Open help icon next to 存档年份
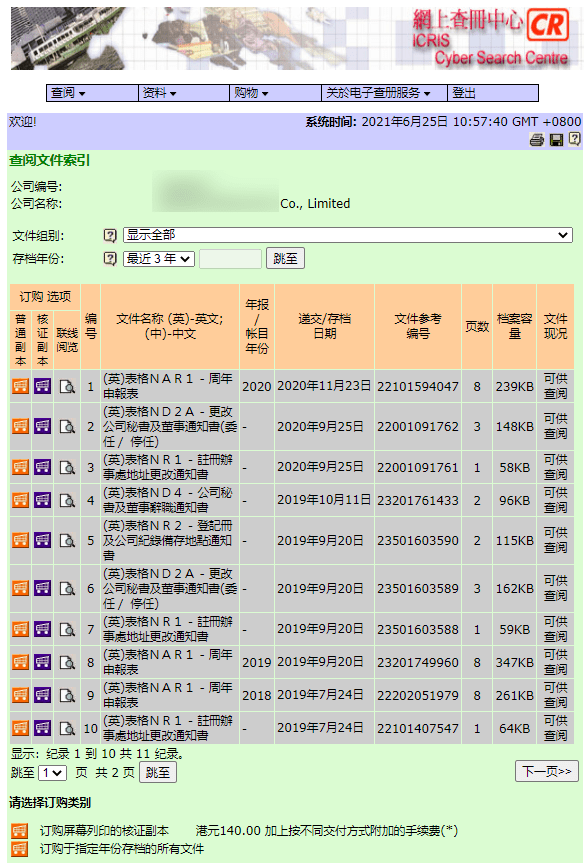 [x=110, y=259]
